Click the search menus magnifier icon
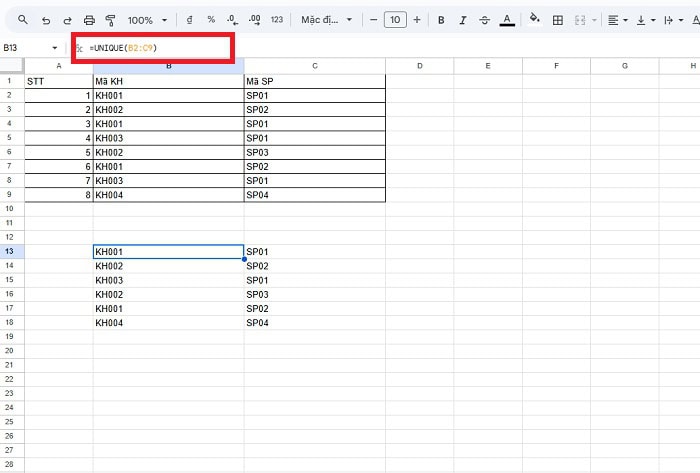This screenshot has width=700, height=473. tap(23, 20)
